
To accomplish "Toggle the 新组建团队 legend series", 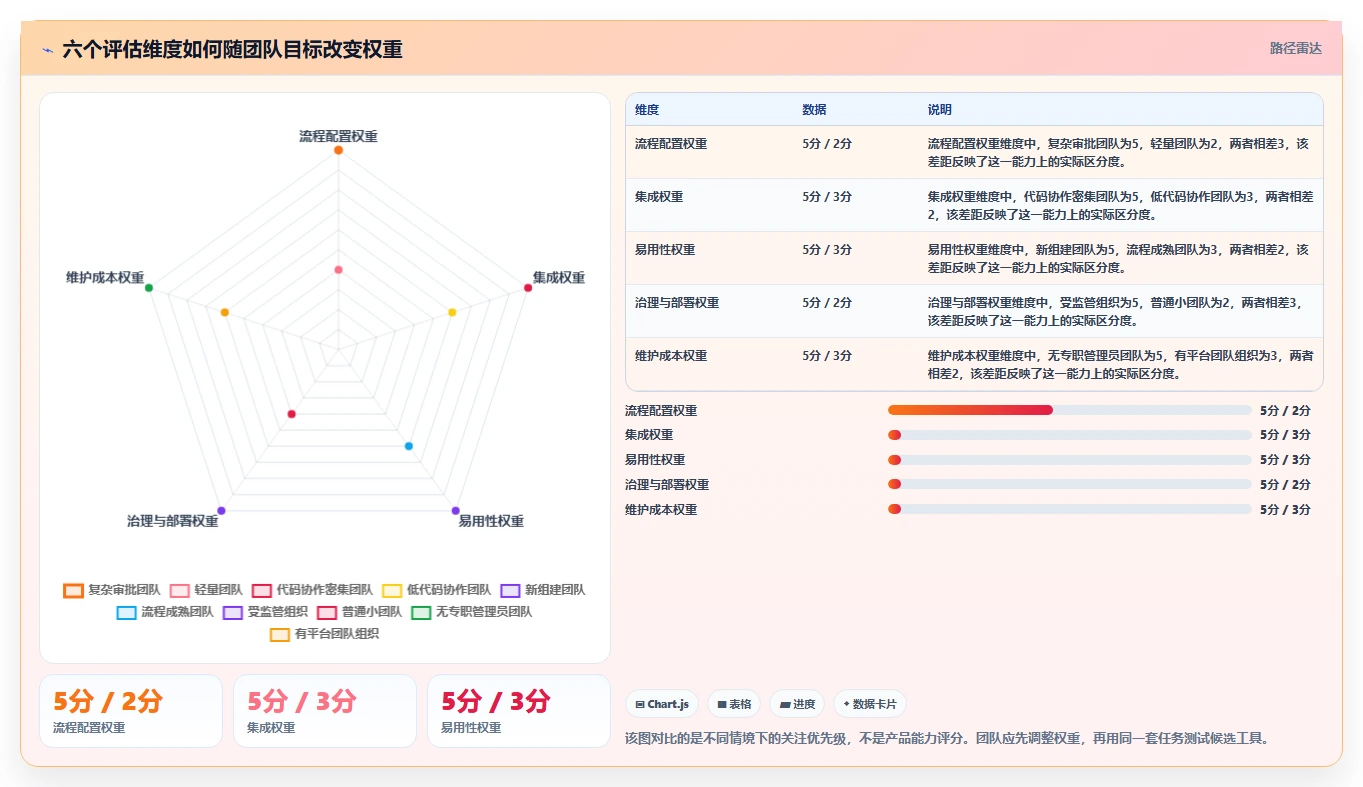I will point(543,590).
